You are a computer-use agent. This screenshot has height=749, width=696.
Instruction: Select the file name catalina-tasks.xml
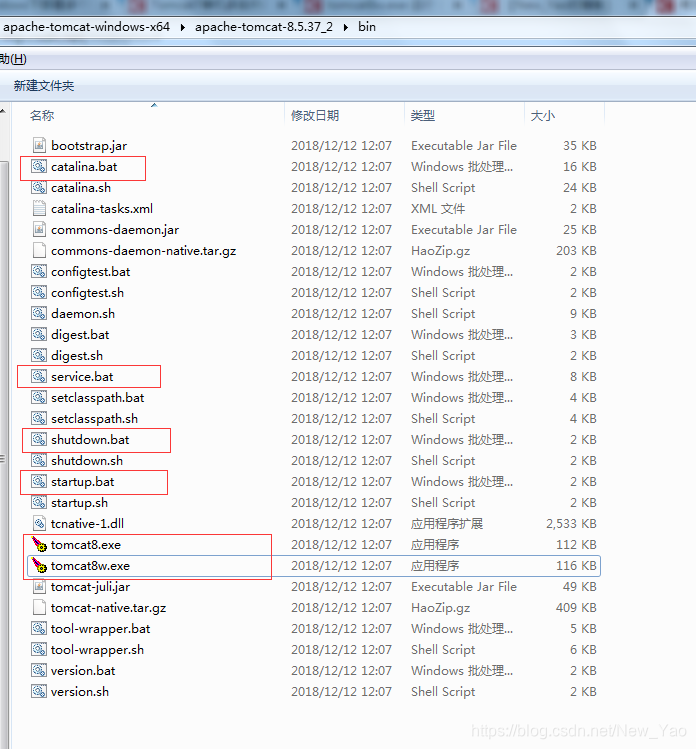[102, 209]
